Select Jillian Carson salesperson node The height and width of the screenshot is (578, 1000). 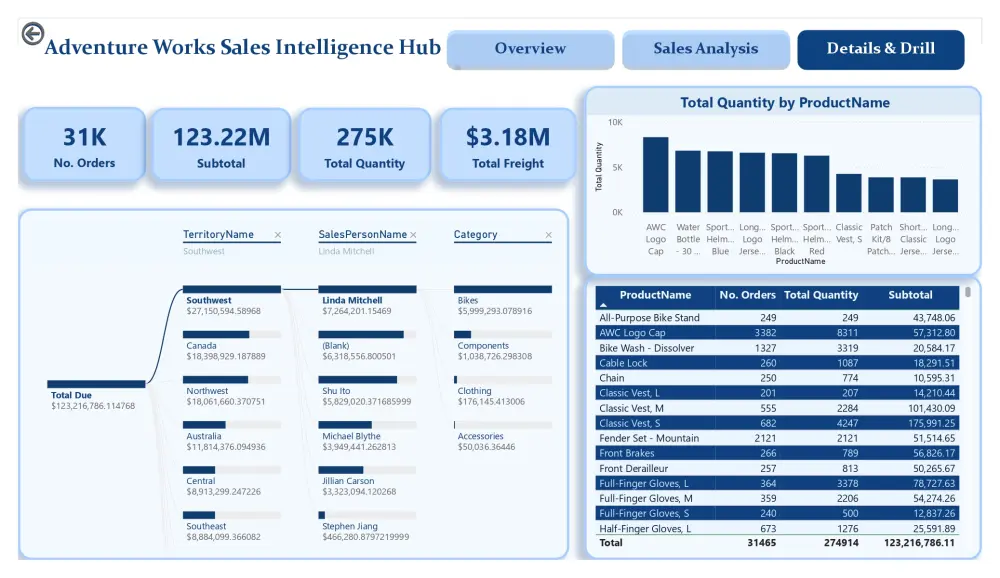(x=367, y=481)
